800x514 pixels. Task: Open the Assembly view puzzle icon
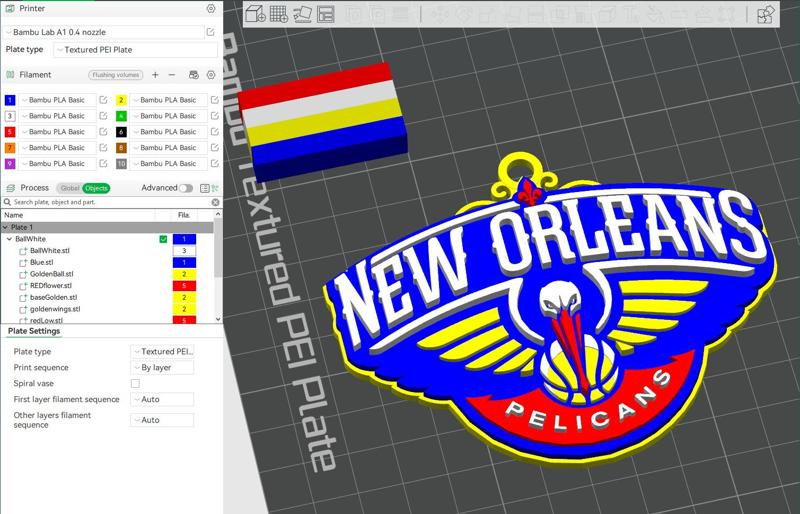(x=765, y=14)
